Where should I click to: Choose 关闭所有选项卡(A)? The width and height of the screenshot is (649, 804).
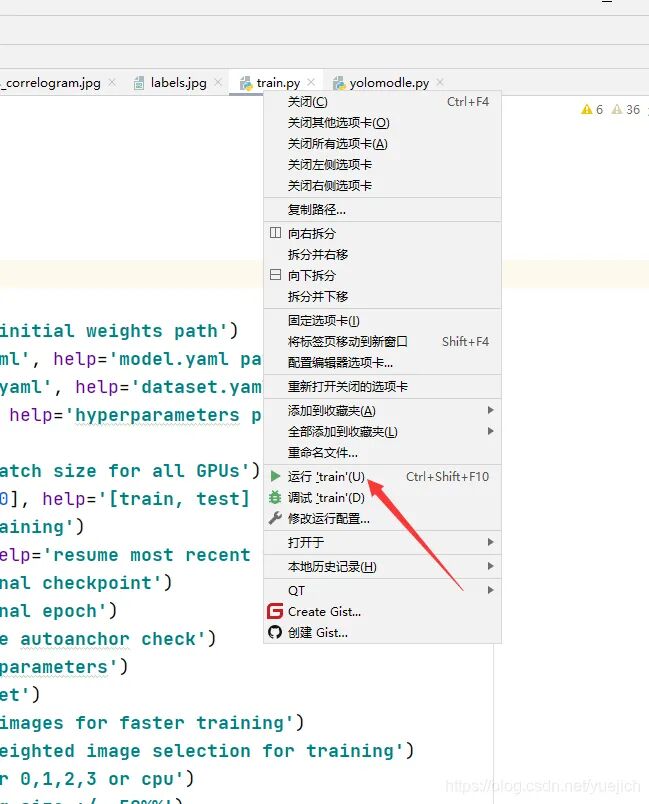[x=382, y=144]
